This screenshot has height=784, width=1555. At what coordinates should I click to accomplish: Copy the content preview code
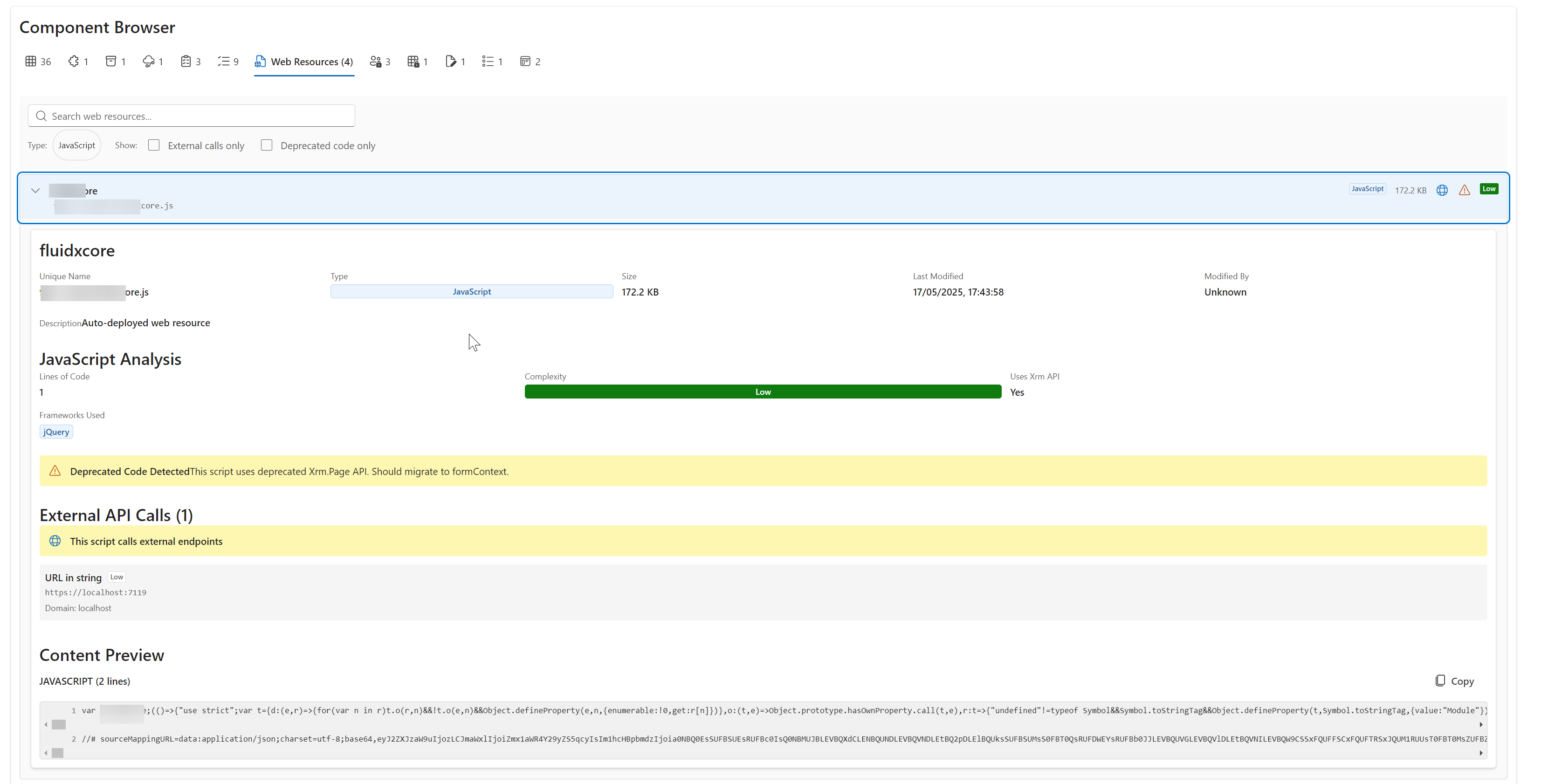[1455, 681]
